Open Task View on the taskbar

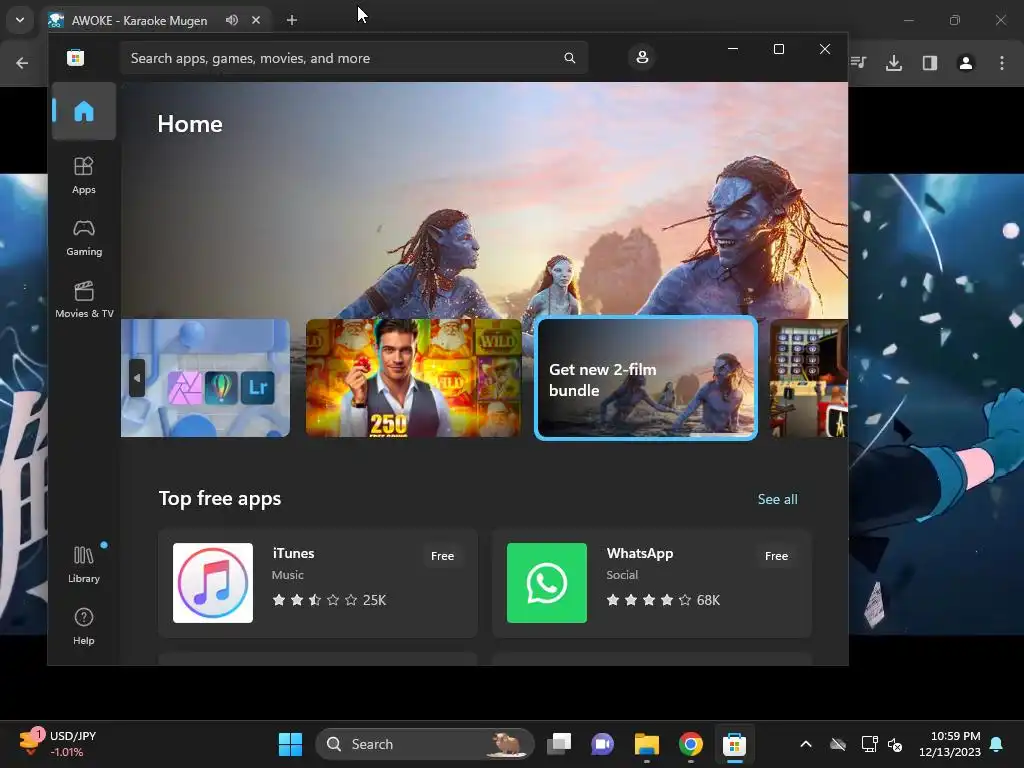559,744
